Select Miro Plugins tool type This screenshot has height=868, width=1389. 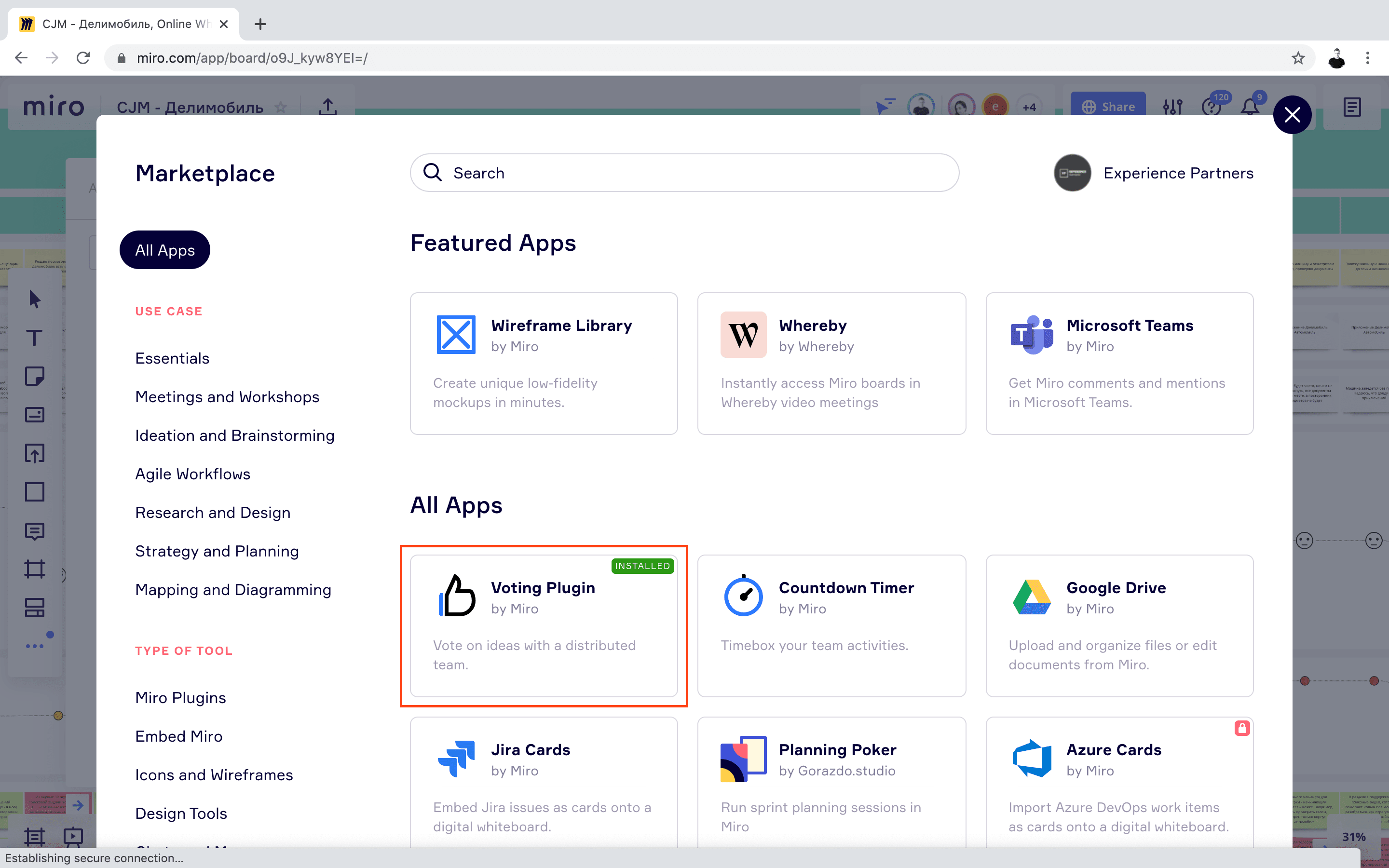click(181, 697)
